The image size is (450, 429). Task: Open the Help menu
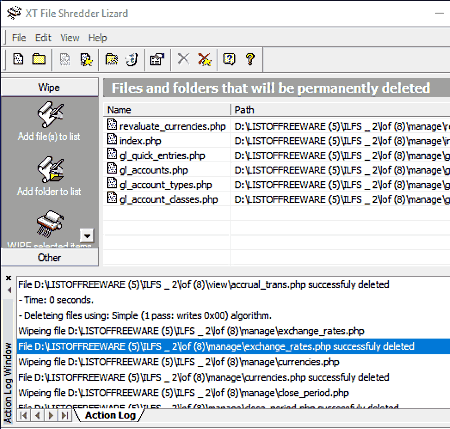point(98,38)
